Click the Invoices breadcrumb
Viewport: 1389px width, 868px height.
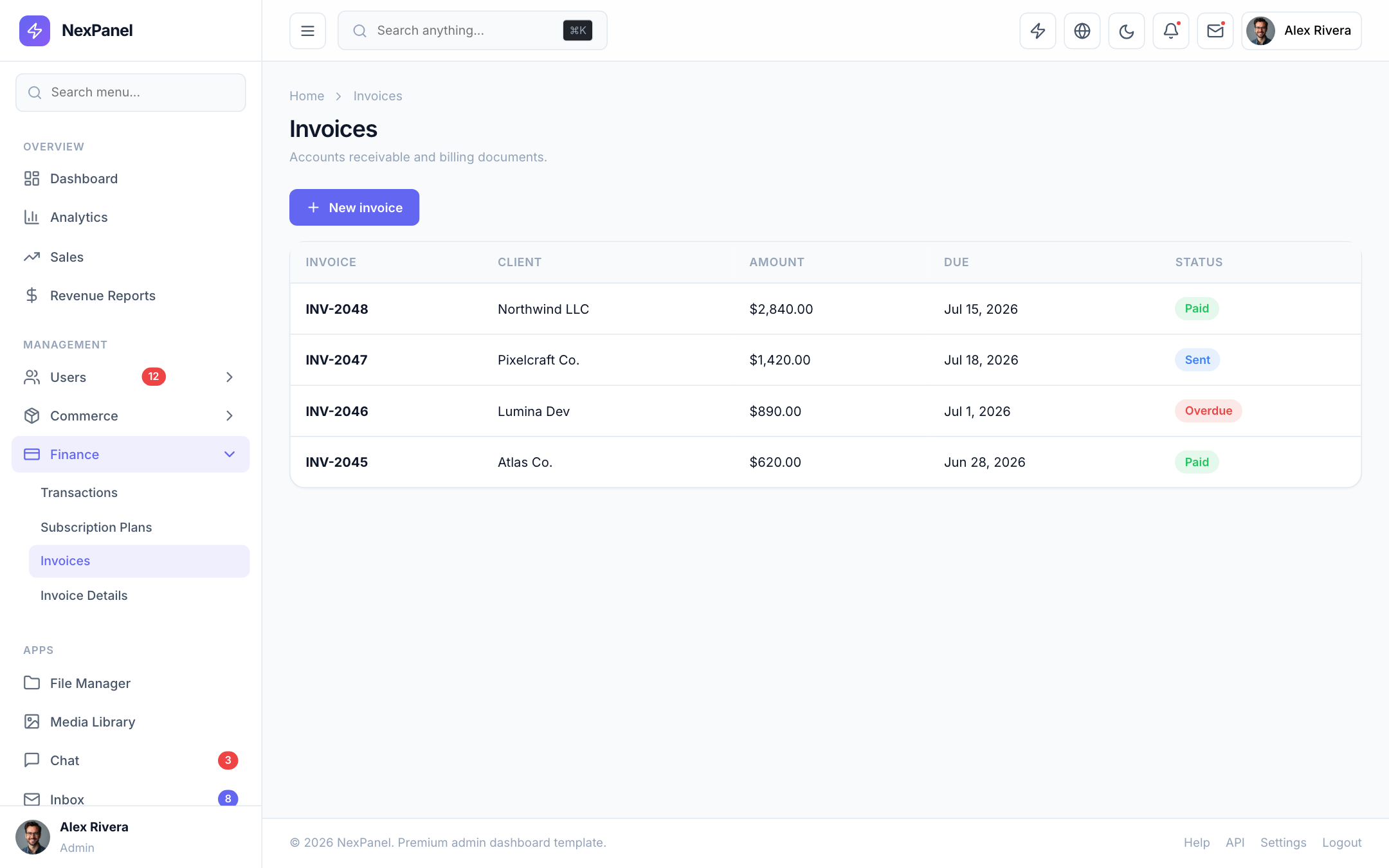[x=377, y=96]
